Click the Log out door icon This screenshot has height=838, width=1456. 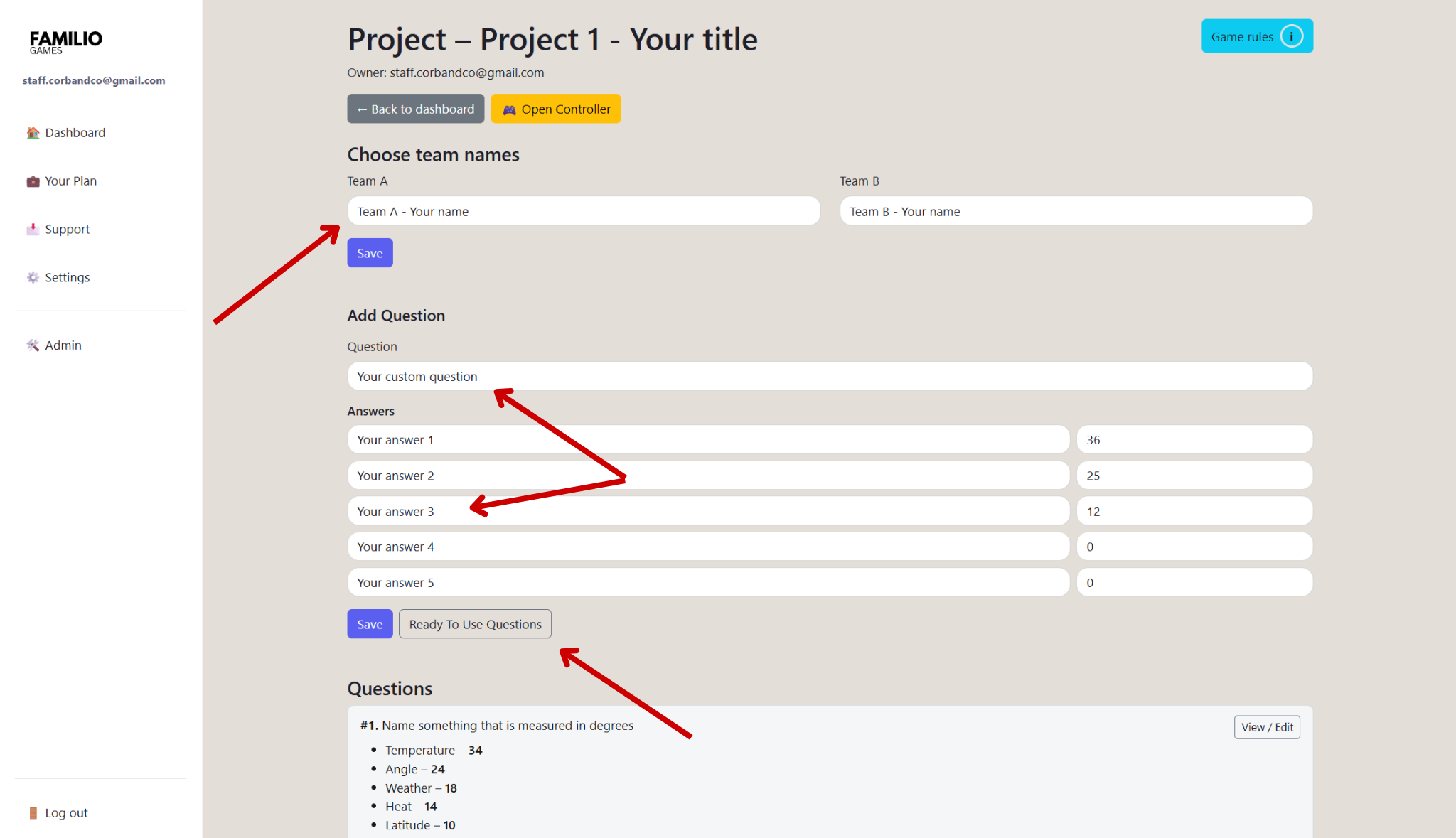coord(33,812)
